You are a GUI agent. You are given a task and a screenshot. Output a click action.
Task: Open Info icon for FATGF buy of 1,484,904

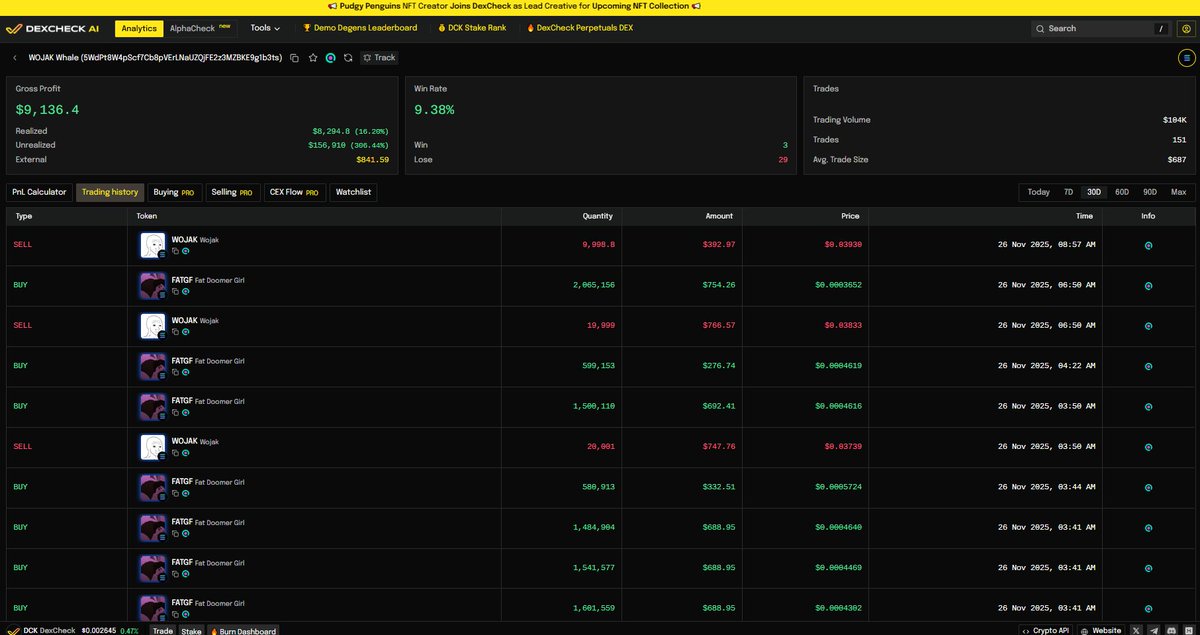click(1148, 527)
